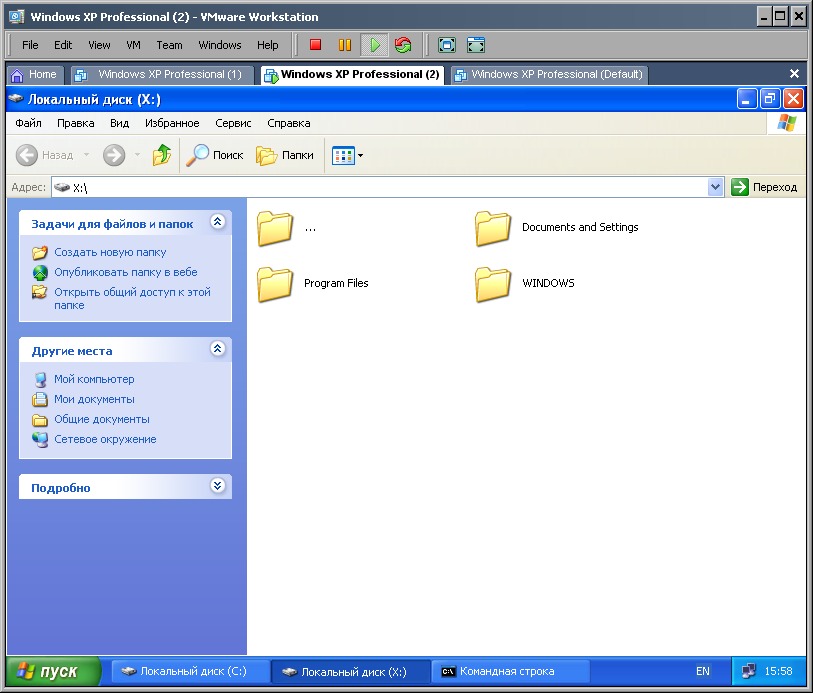Open the Поиск search toolbar button
Screen dimensions: 813x693
[216, 155]
